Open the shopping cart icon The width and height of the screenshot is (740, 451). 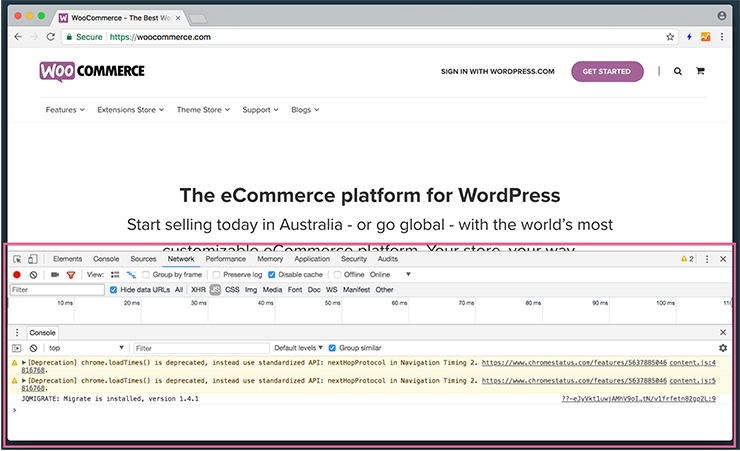[x=700, y=71]
